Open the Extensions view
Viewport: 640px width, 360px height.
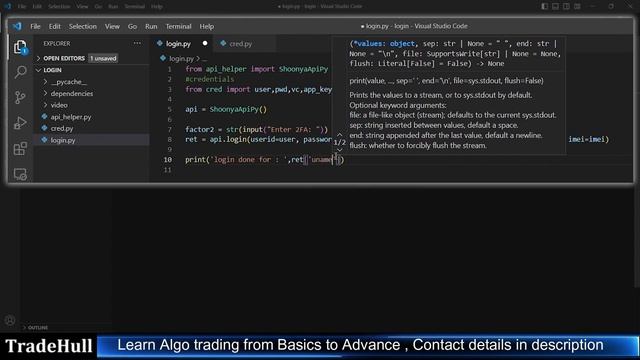click(x=20, y=149)
